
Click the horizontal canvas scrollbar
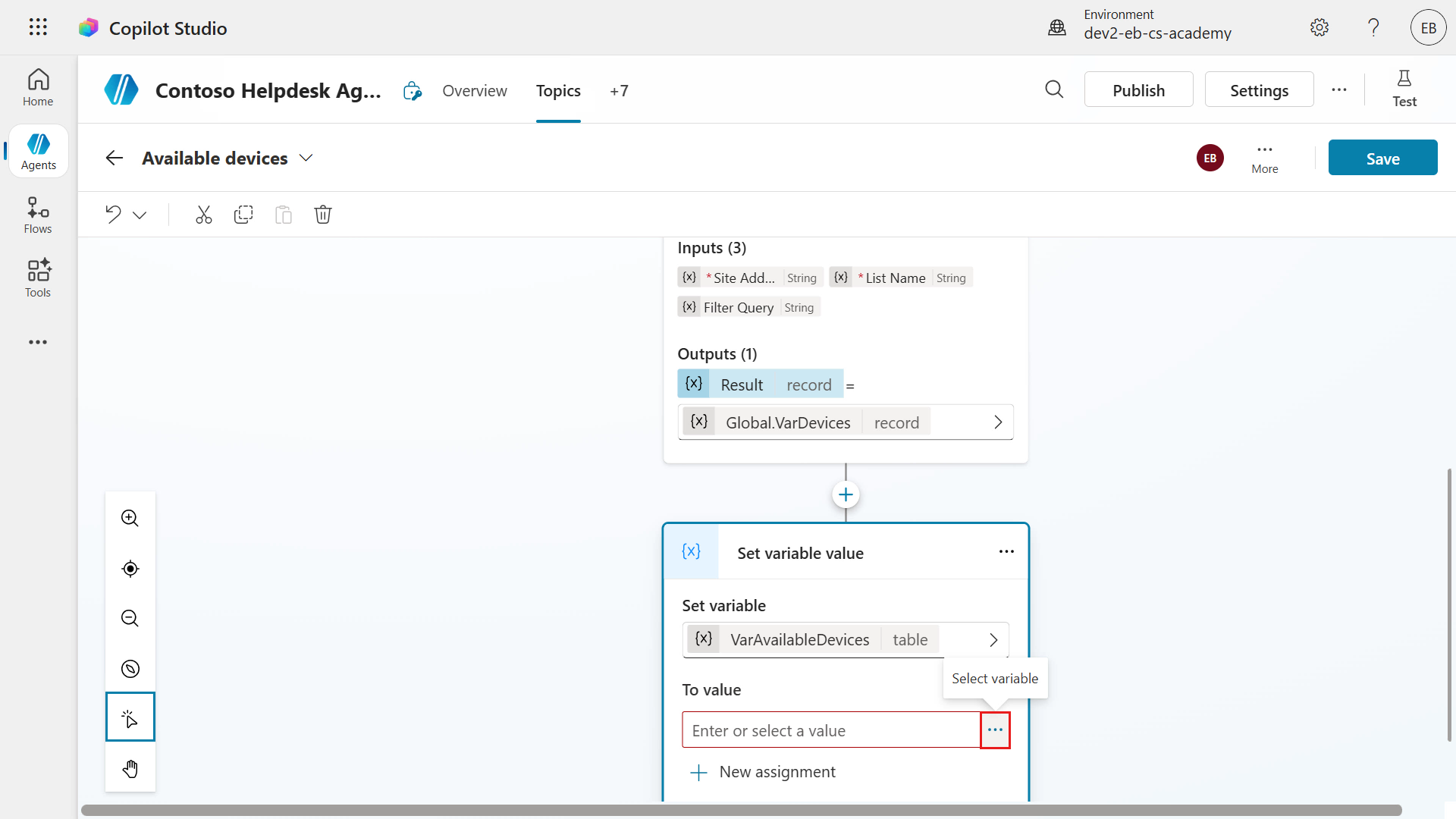741,810
